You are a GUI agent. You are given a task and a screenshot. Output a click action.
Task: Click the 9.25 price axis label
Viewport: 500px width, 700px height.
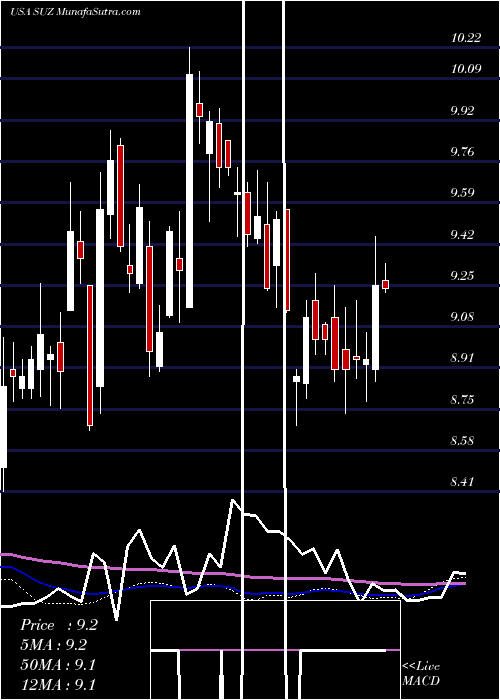462,276
